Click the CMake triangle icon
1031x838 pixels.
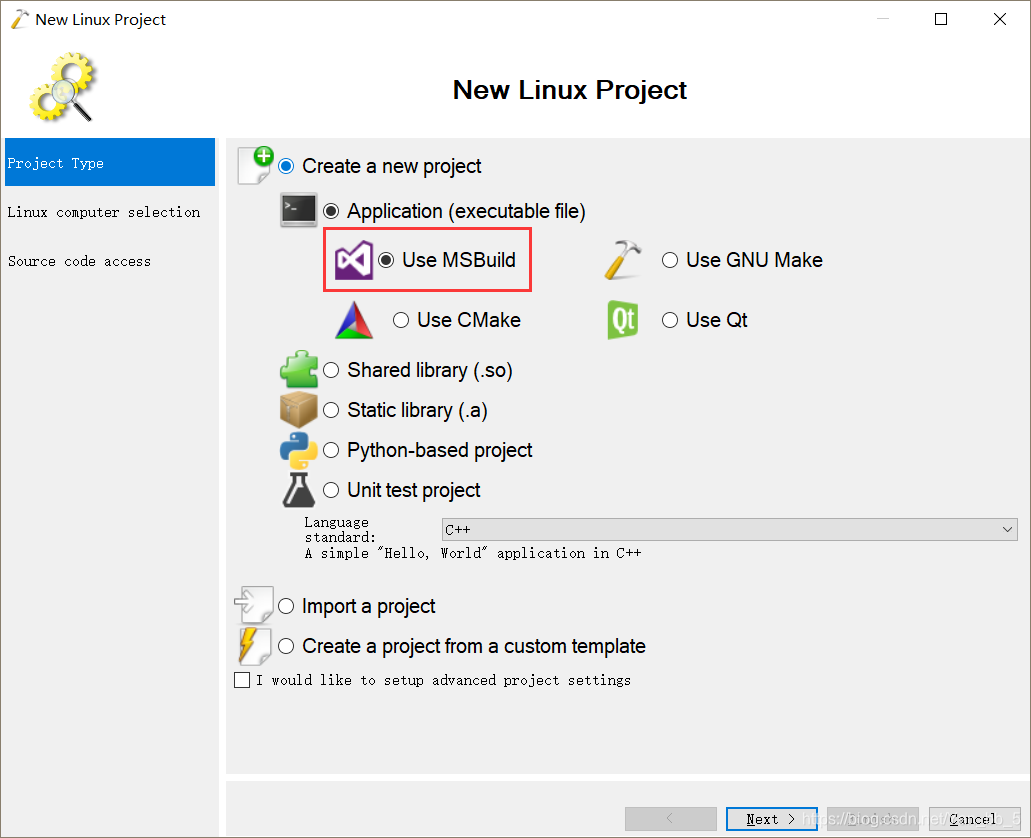click(x=354, y=320)
